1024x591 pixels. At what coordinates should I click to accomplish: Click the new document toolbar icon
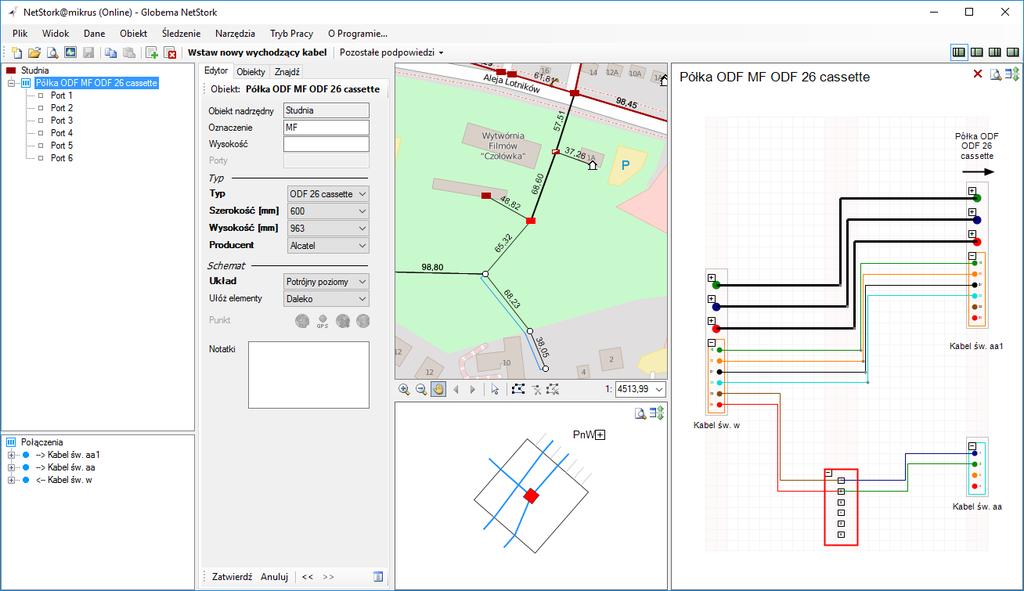click(16, 53)
